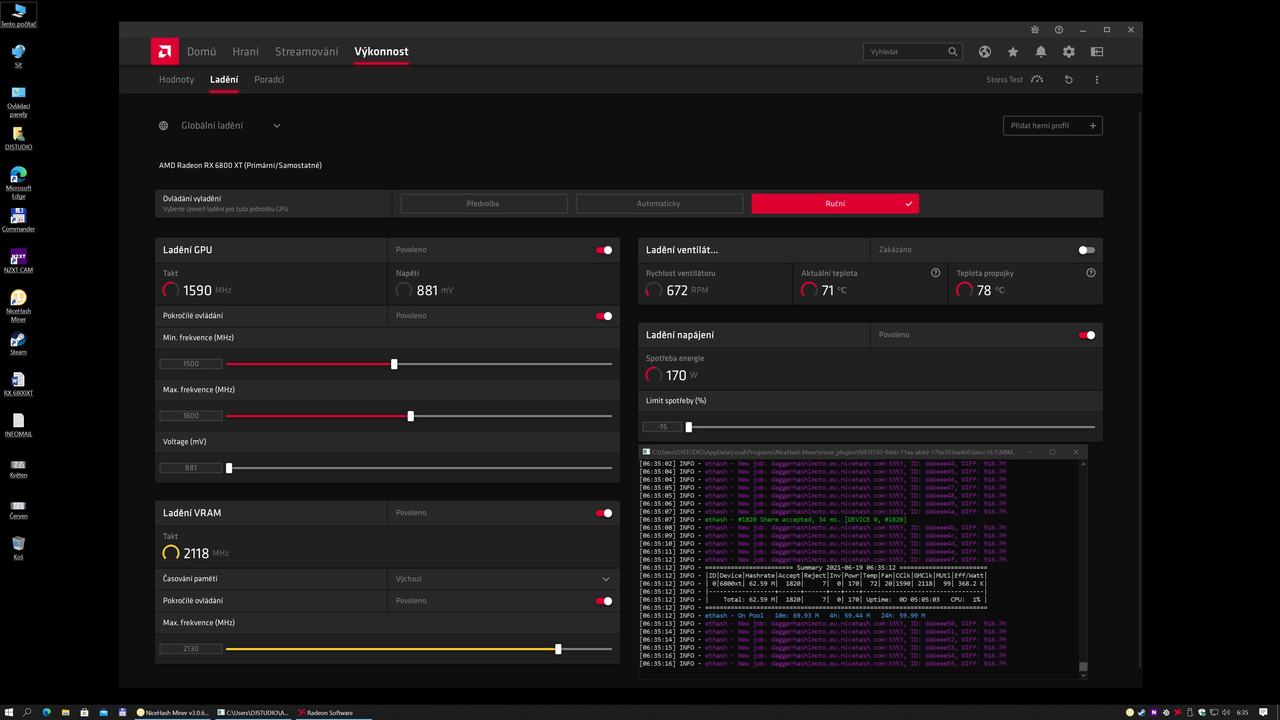The height and width of the screenshot is (720, 1280).
Task: Switch to the Hraní tab
Action: point(245,51)
